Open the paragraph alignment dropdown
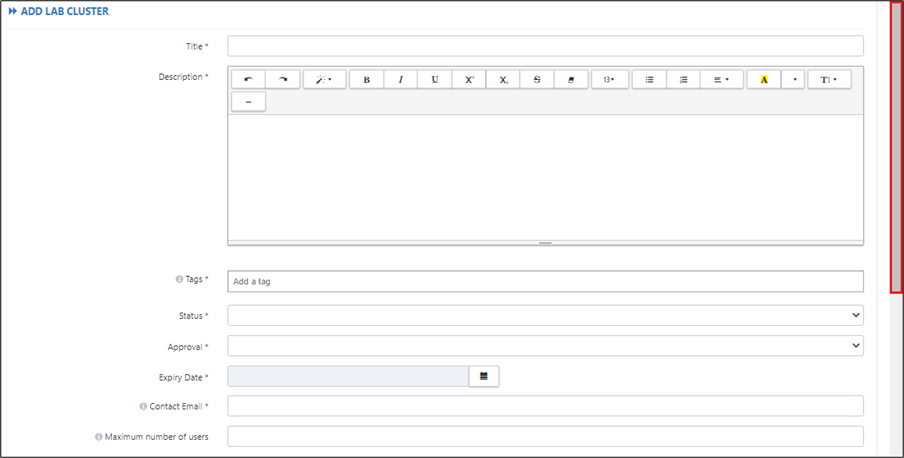Screen dimensions: 904x458 coord(722,80)
